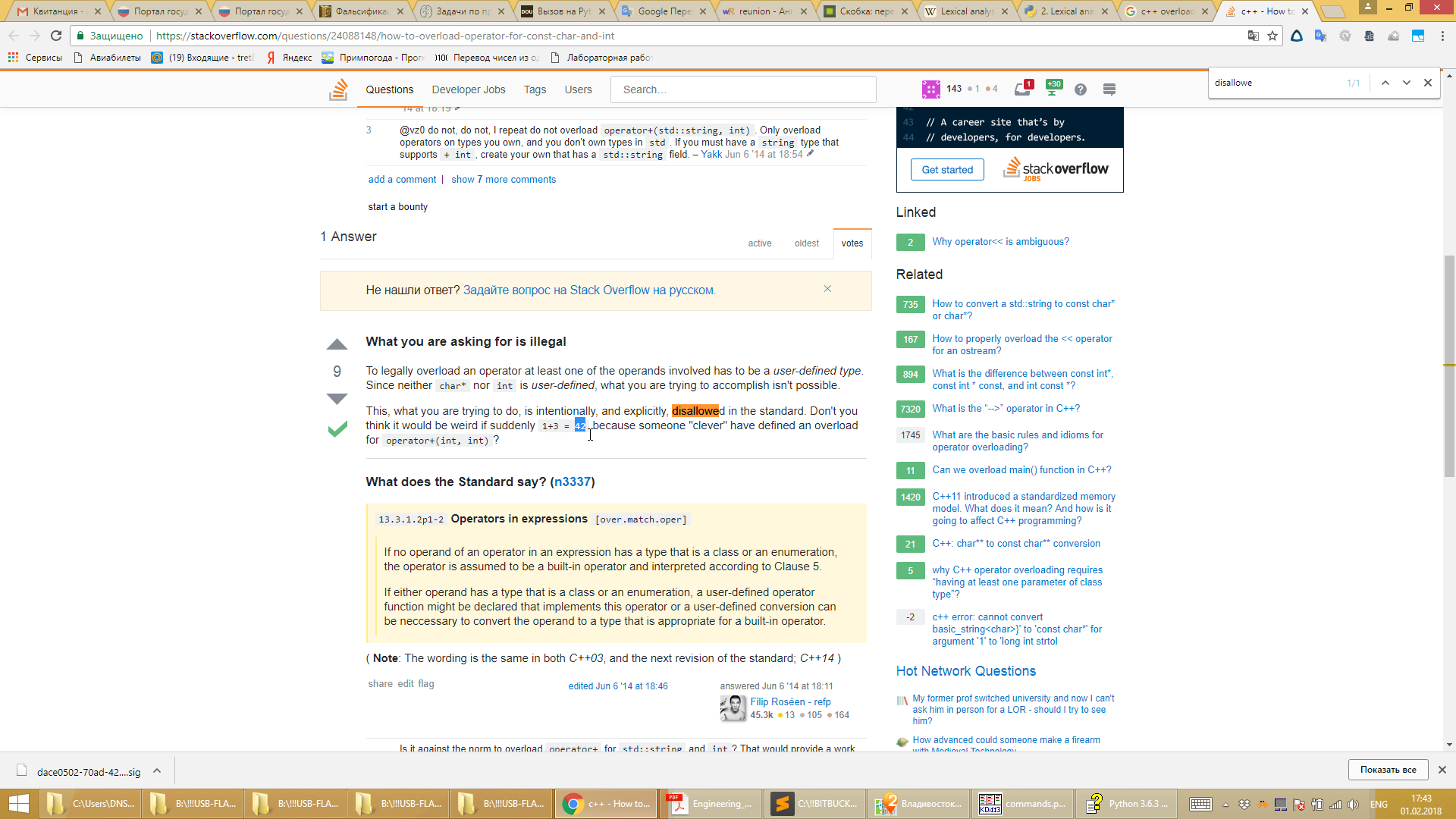This screenshot has height=819, width=1456.
Task: Downvote the answer with the down arrow
Action: click(x=337, y=398)
